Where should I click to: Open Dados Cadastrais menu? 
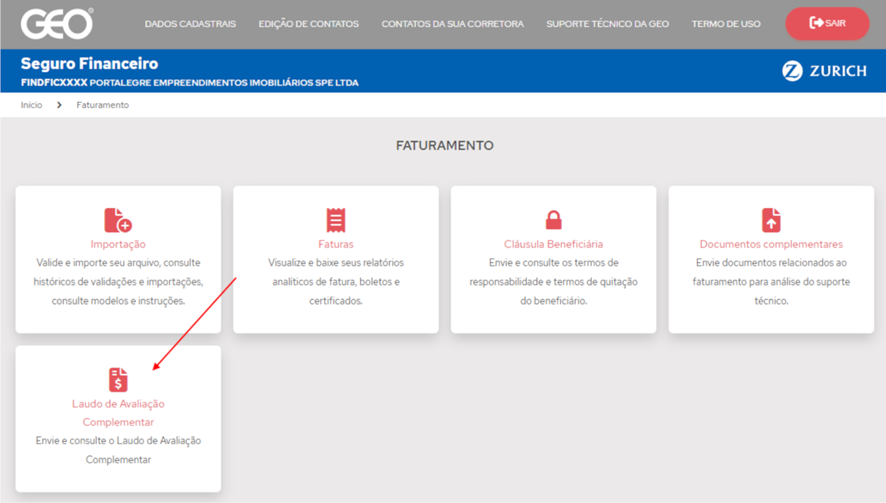pos(190,24)
